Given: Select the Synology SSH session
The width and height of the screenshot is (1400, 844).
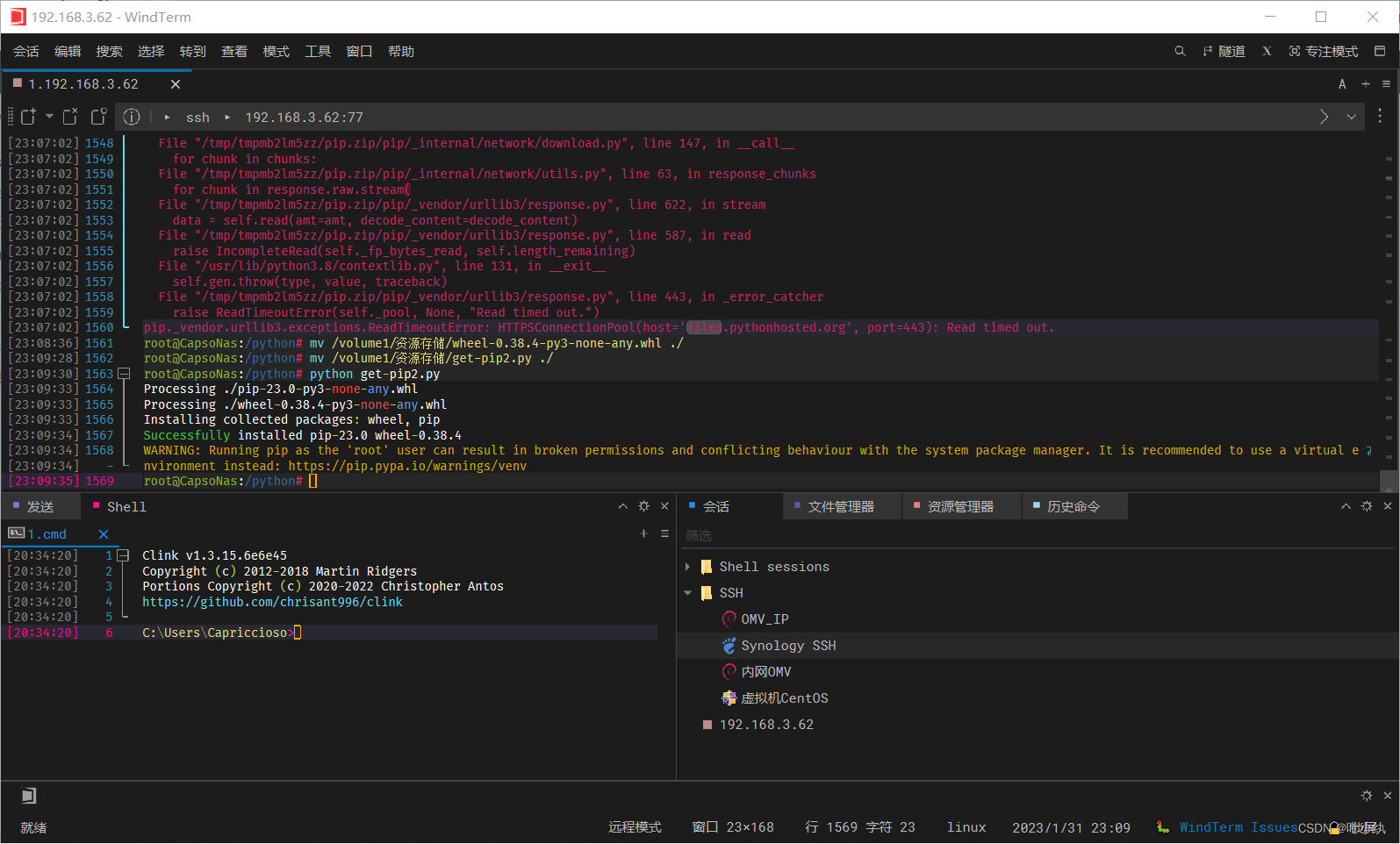Looking at the screenshot, I should coord(788,646).
